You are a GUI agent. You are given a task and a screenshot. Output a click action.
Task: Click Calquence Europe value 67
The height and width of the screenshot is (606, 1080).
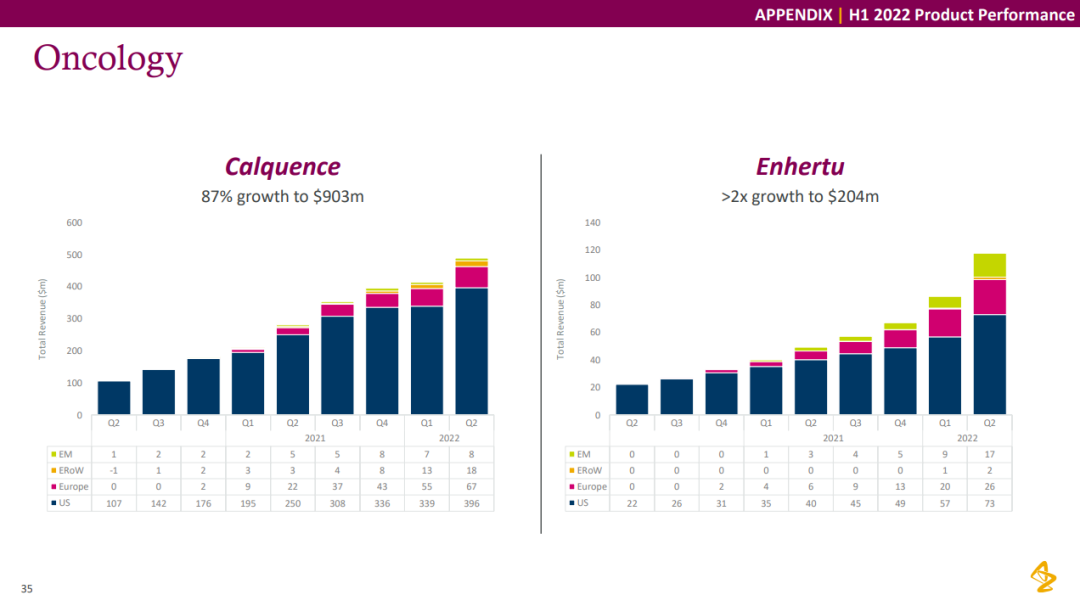(x=472, y=487)
